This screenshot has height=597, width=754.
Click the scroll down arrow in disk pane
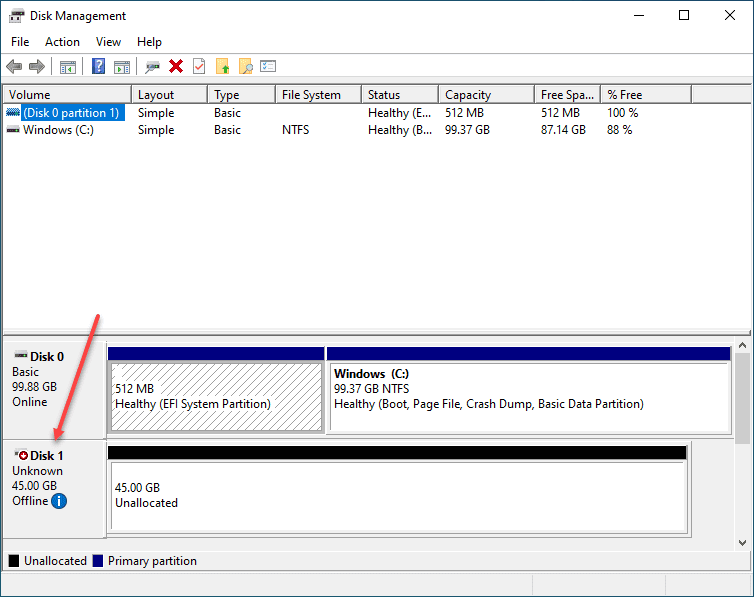click(x=742, y=543)
